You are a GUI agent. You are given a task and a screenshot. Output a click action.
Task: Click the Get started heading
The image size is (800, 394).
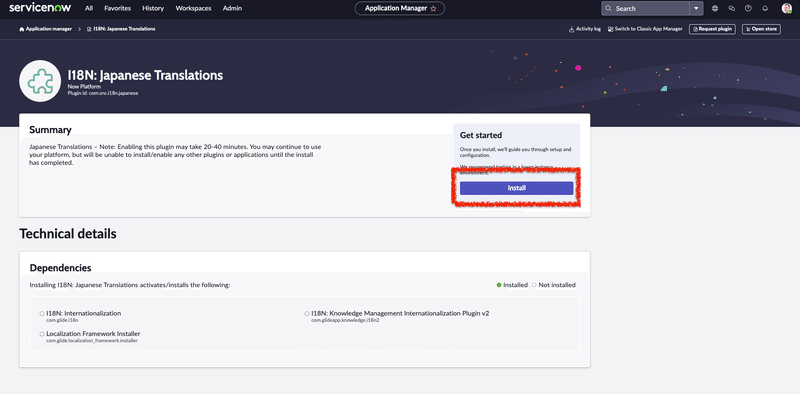(x=481, y=135)
